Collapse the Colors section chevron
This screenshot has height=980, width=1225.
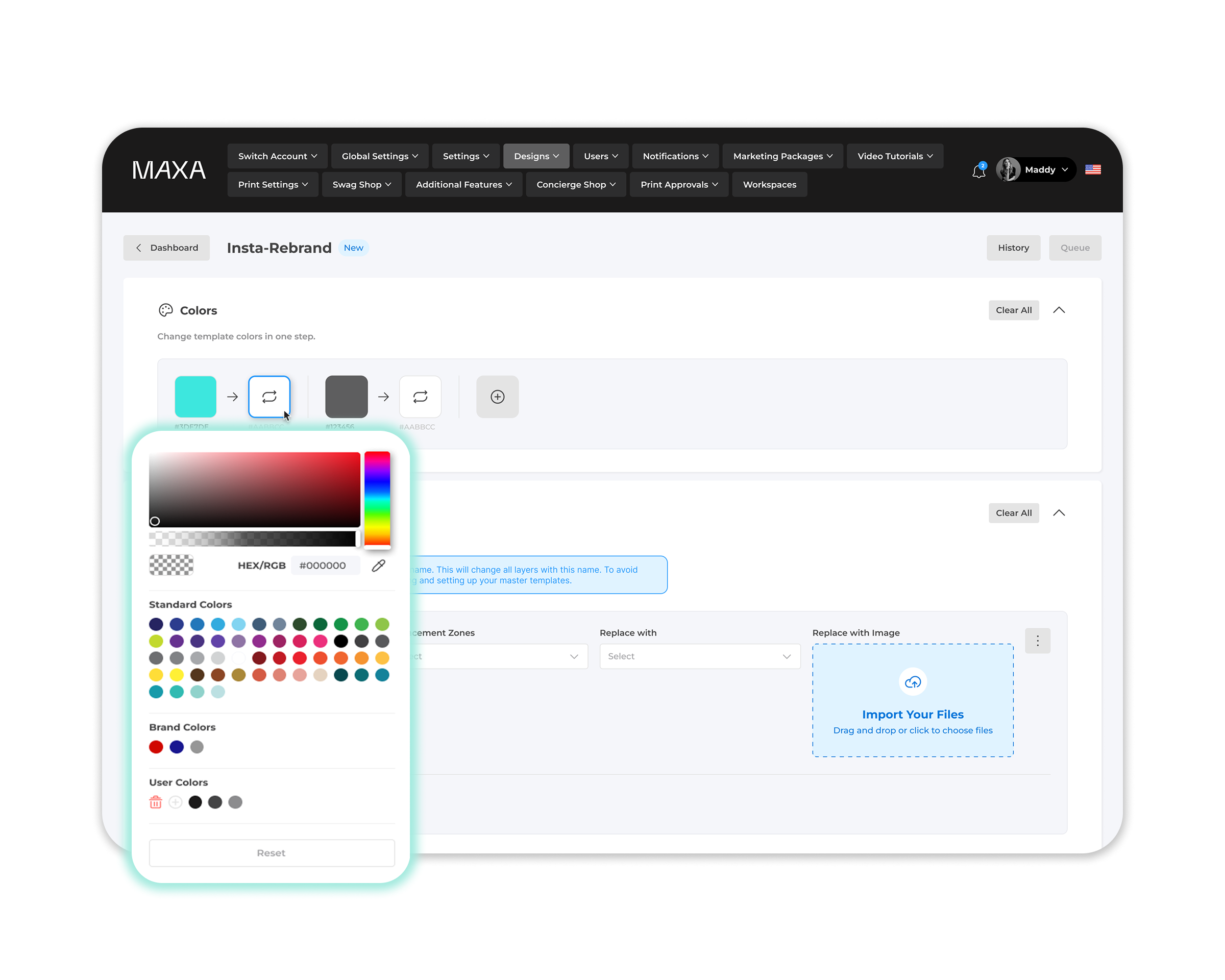[x=1059, y=310]
